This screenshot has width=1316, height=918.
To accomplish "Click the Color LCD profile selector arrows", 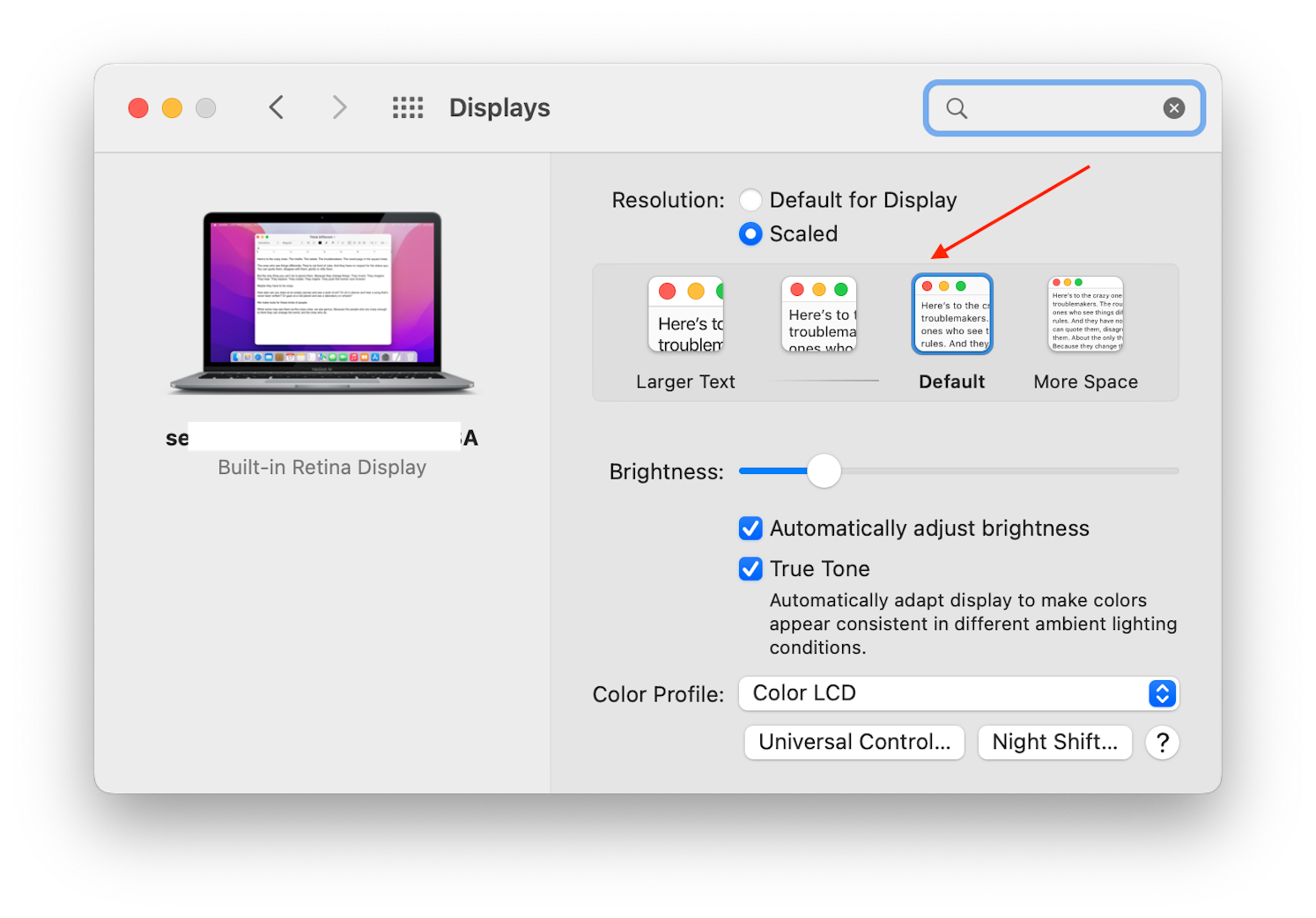I will tap(1162, 693).
